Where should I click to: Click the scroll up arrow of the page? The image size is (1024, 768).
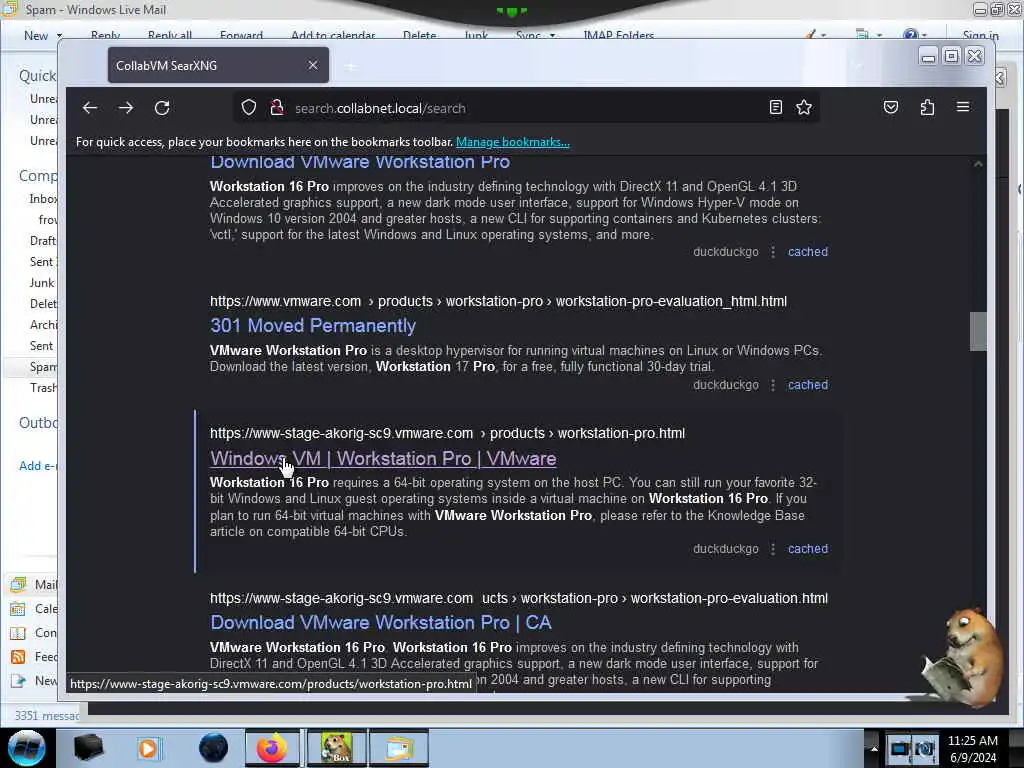coord(978,164)
